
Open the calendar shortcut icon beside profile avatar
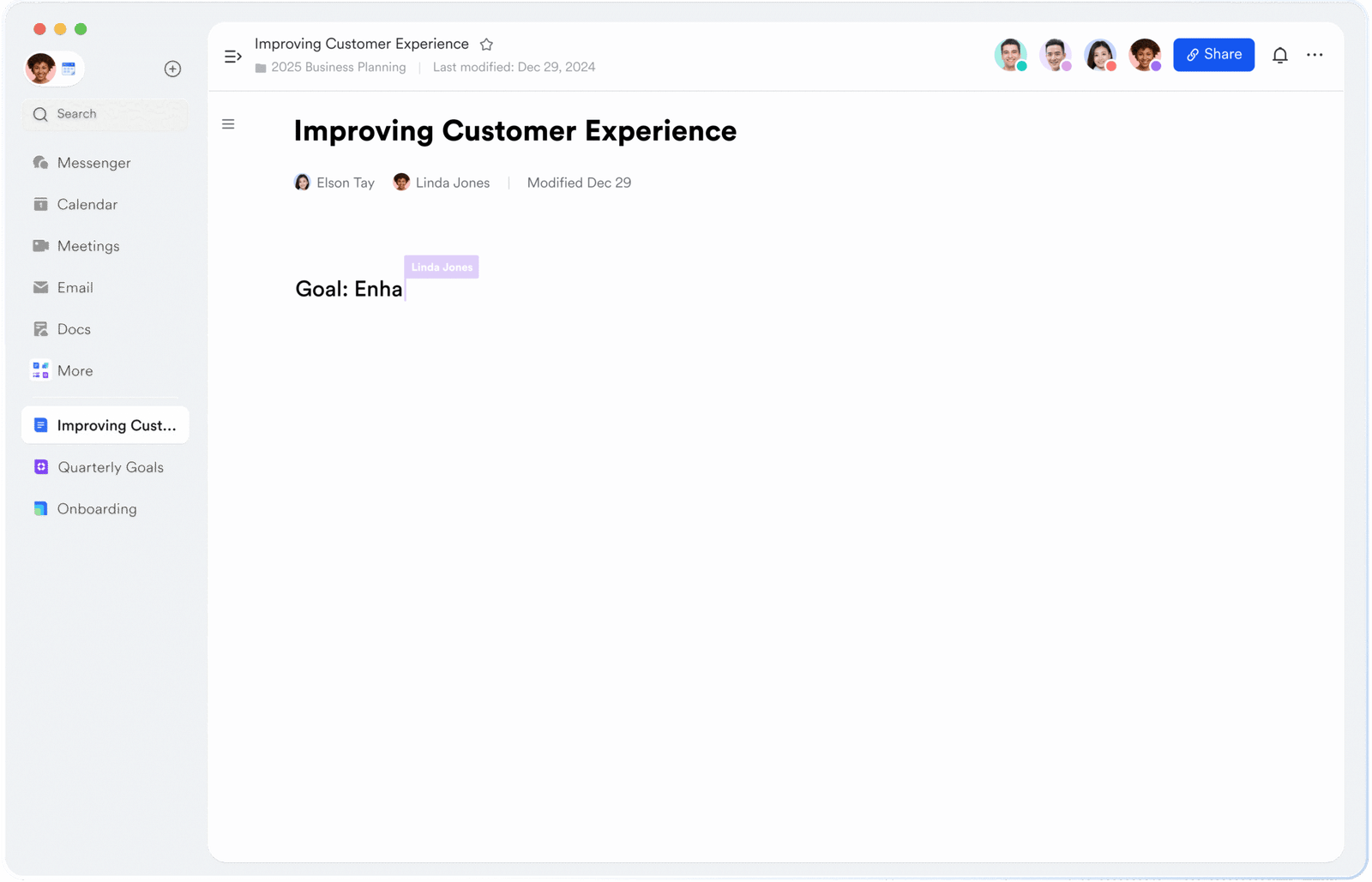(x=69, y=69)
